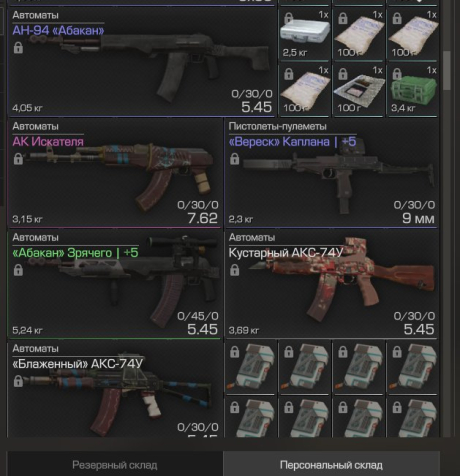Select the top-right artifact container in the grid
This screenshot has width=460, height=476.
[412, 368]
